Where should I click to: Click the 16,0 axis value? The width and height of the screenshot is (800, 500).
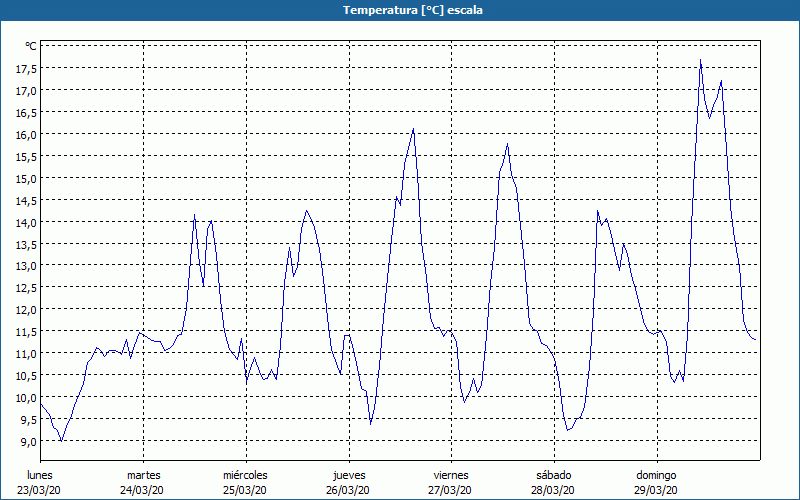(x=26, y=134)
